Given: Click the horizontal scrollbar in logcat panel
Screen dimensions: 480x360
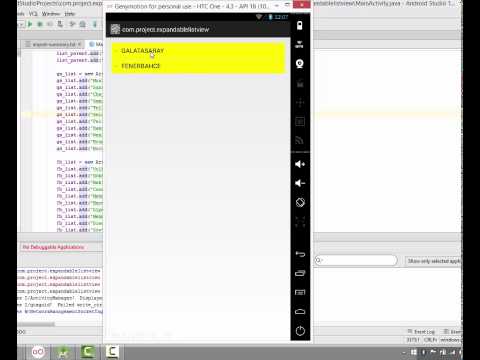Looking at the screenshot, I should [36, 324].
